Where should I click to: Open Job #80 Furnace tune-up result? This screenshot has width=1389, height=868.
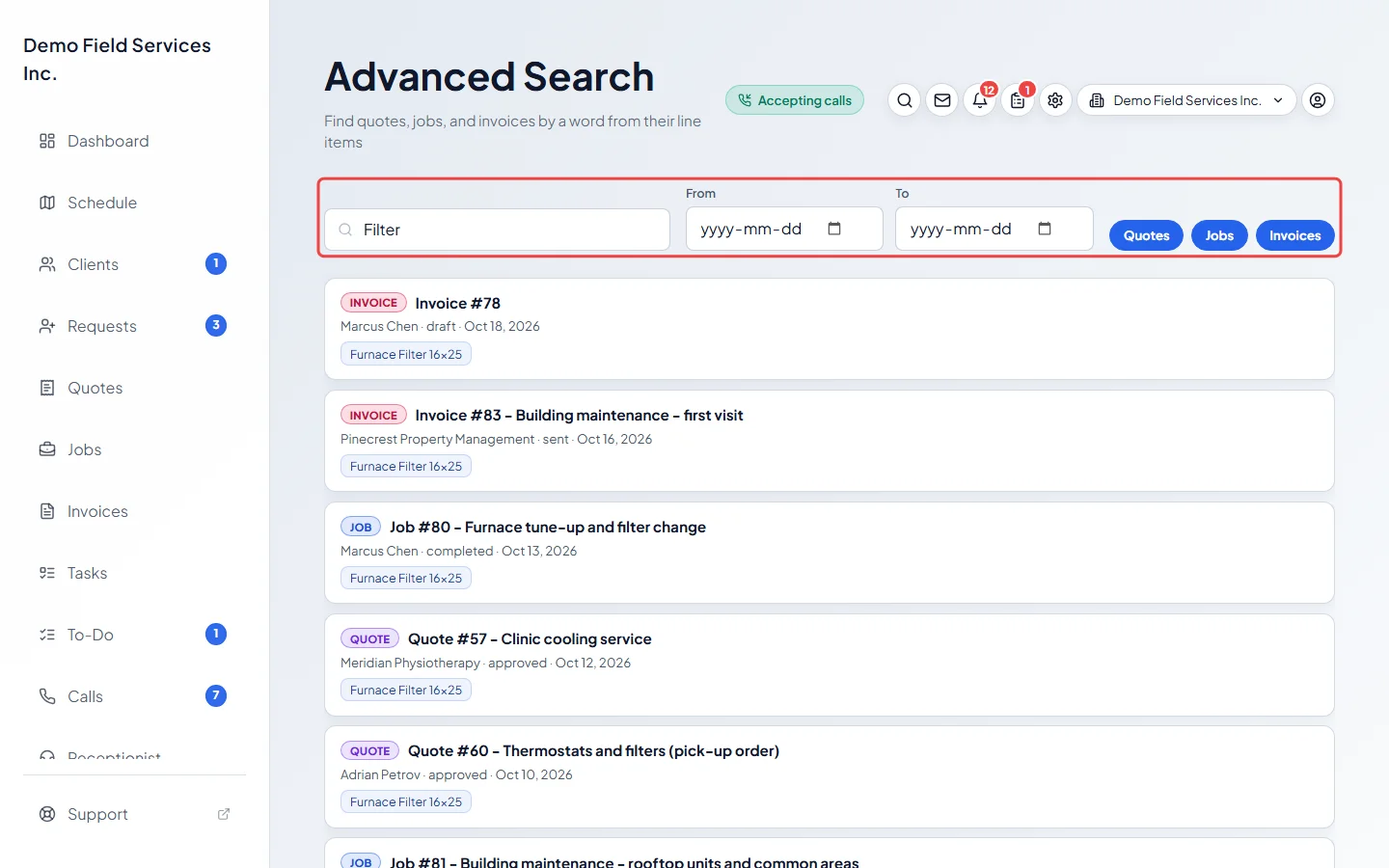[830, 553]
